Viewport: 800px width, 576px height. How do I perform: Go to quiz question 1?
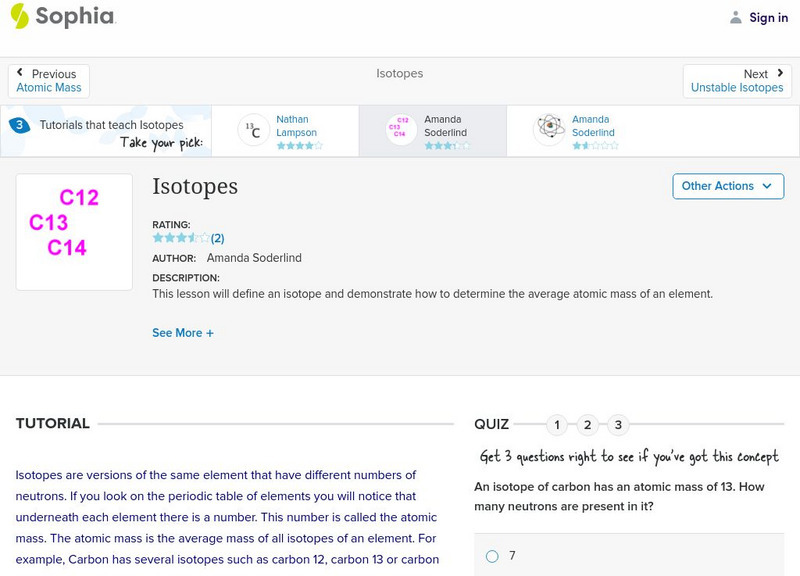point(557,425)
